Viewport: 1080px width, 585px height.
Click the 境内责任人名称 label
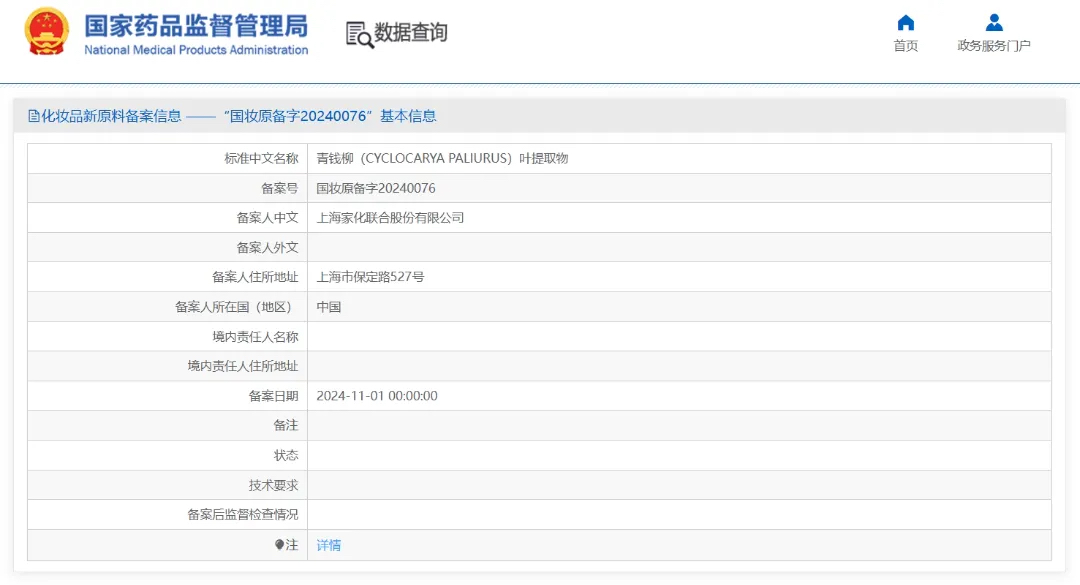click(255, 336)
